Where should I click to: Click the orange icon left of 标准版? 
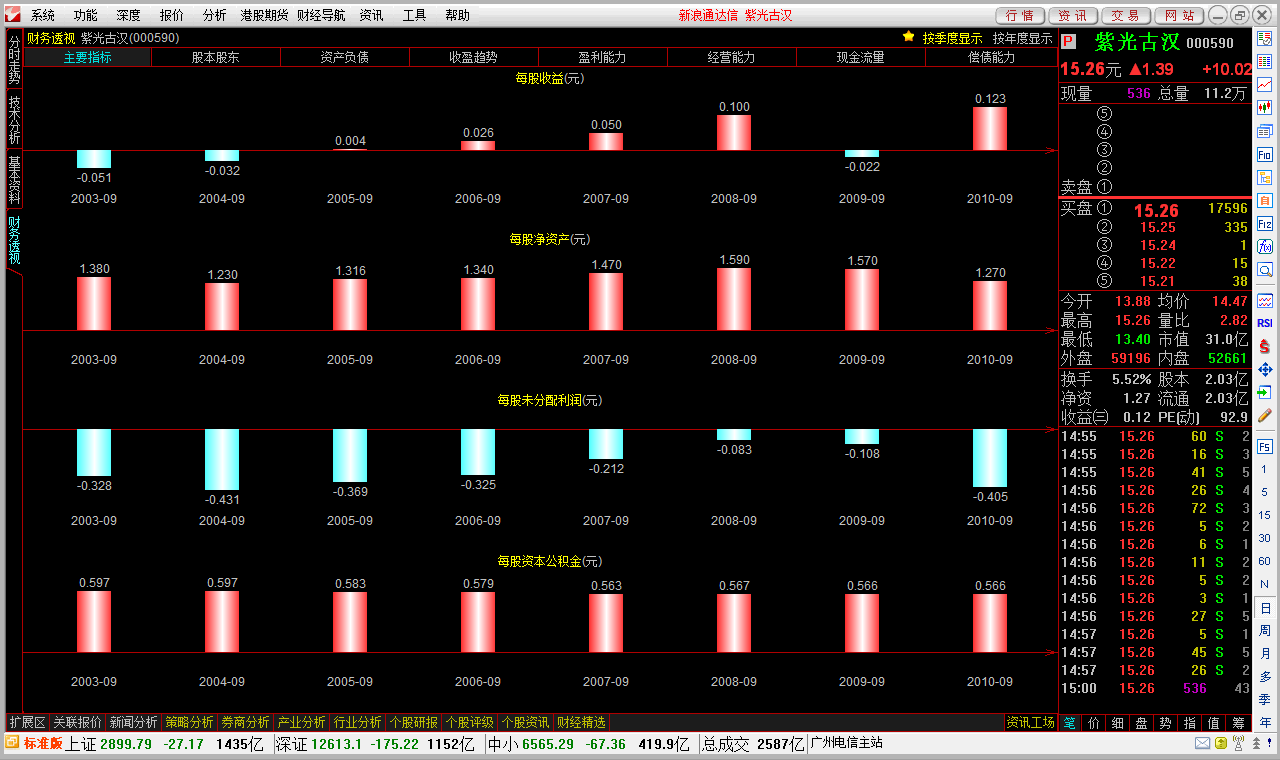12,743
